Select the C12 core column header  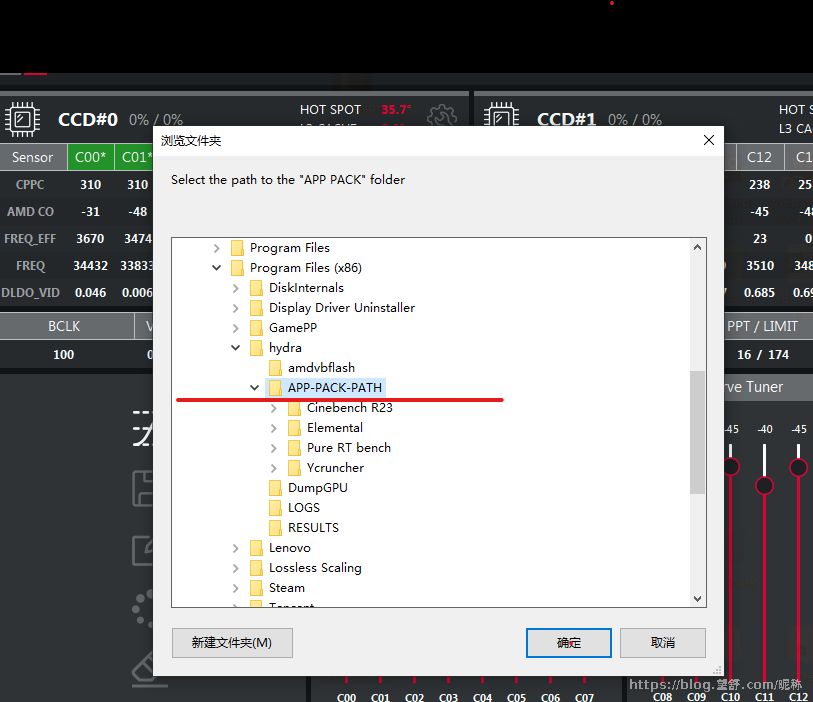click(759, 157)
